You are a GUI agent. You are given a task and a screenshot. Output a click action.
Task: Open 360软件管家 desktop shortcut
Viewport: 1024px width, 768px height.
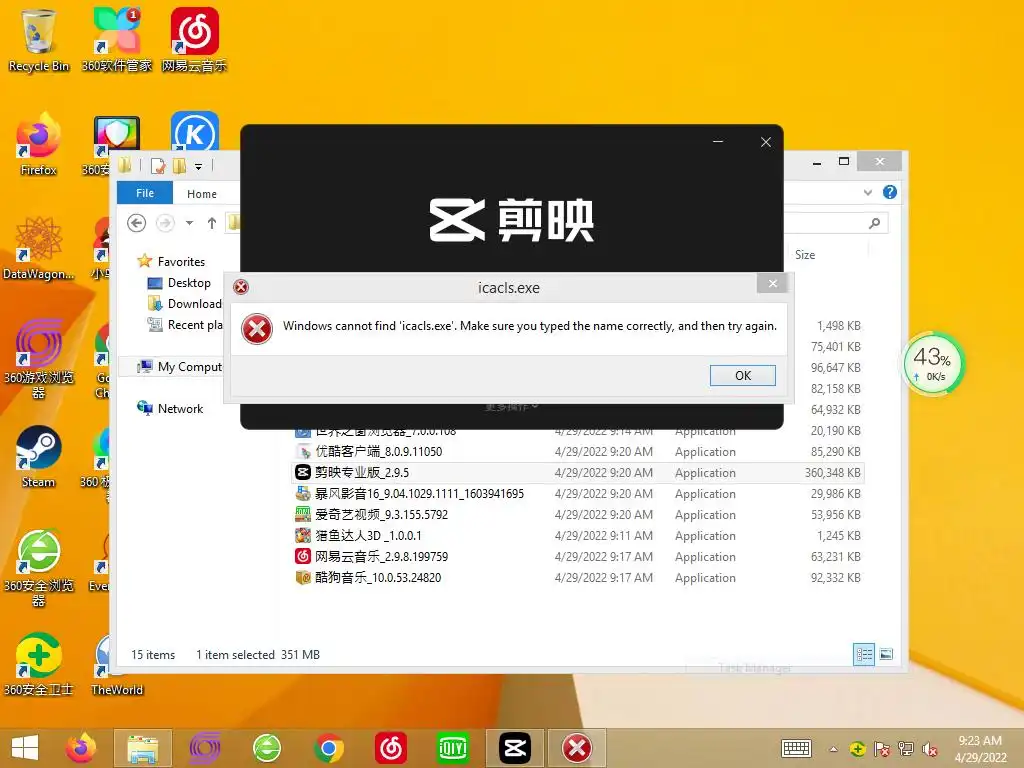tap(116, 40)
